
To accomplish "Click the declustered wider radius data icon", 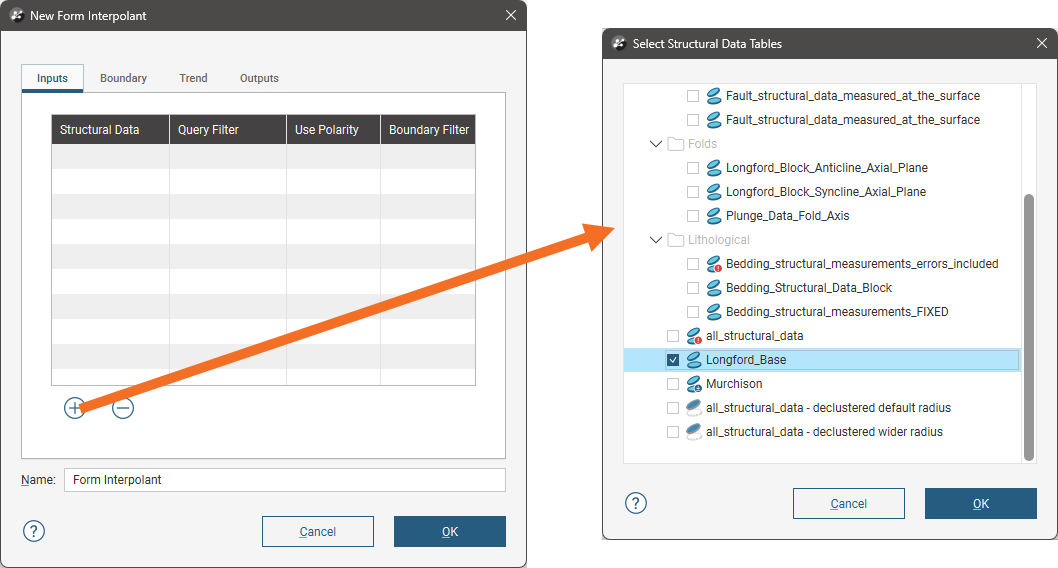I will (x=694, y=432).
